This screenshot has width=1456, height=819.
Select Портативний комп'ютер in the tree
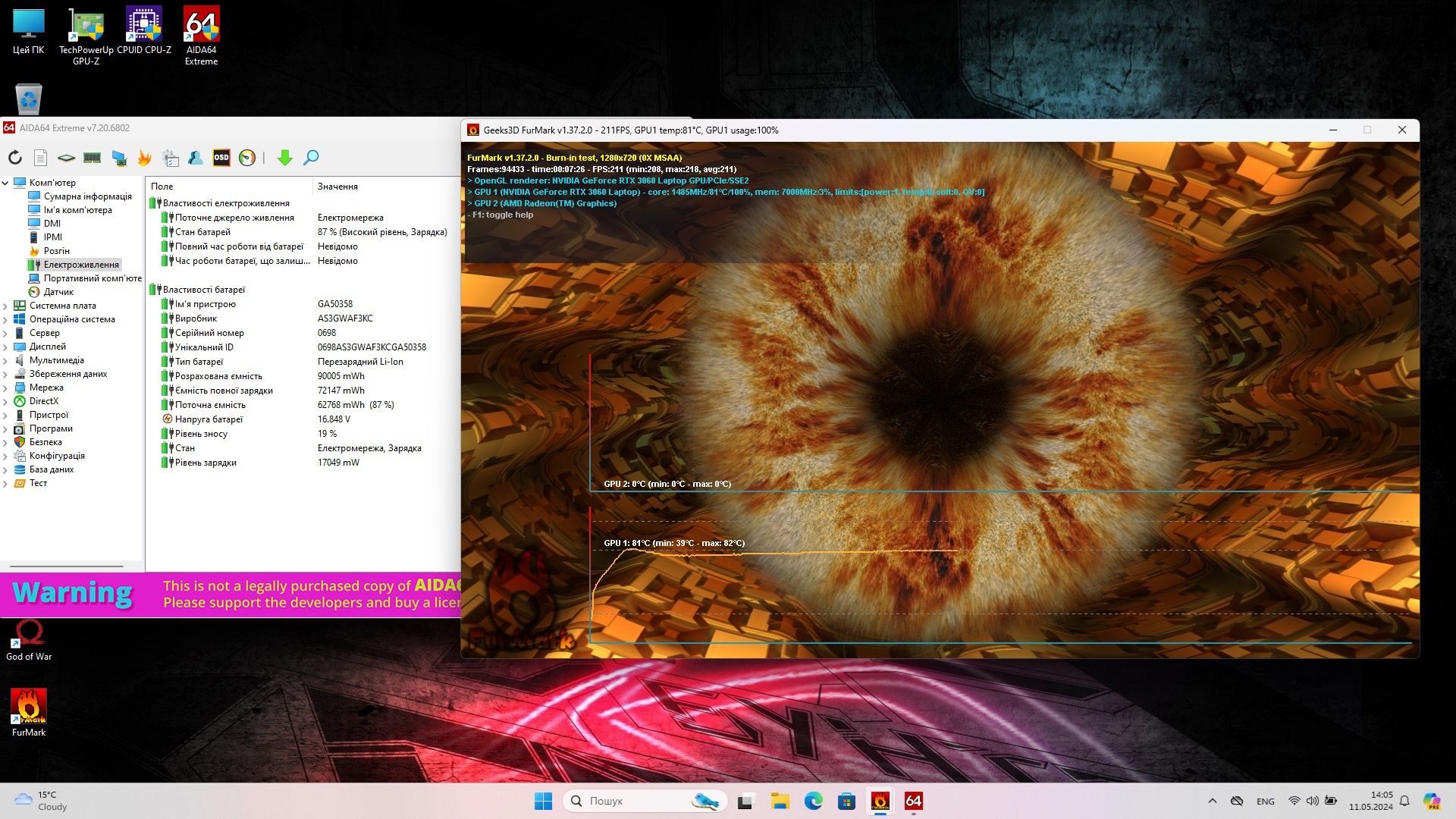[x=85, y=278]
